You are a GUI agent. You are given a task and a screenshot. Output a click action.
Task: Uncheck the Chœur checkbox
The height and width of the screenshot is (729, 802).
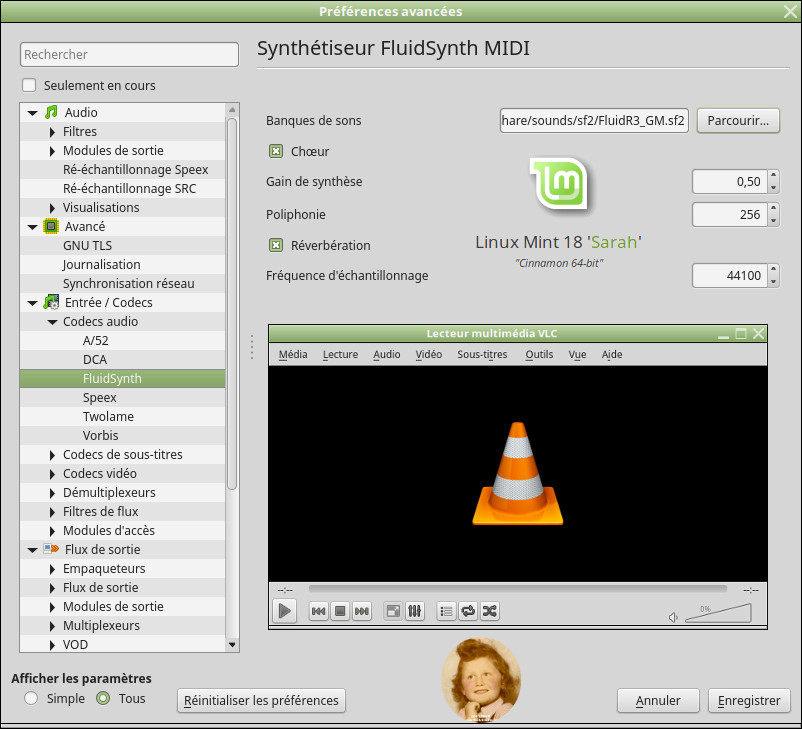(x=276, y=151)
